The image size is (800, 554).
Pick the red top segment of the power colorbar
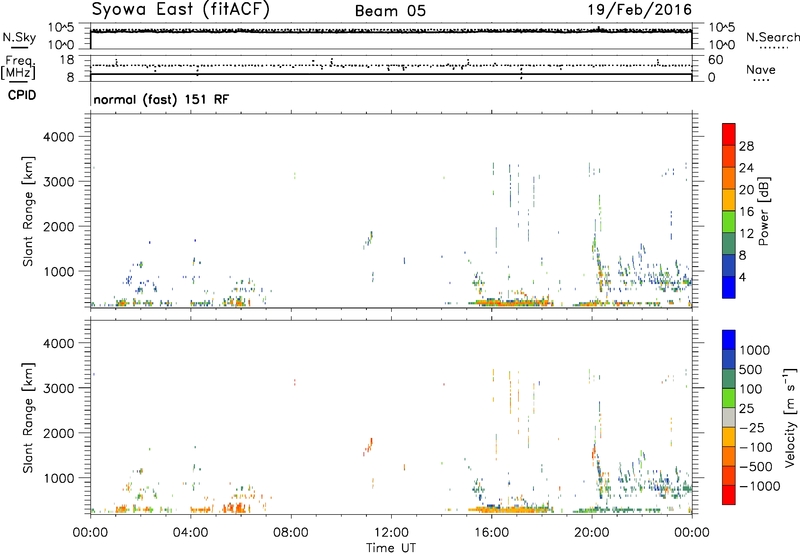coord(729,134)
